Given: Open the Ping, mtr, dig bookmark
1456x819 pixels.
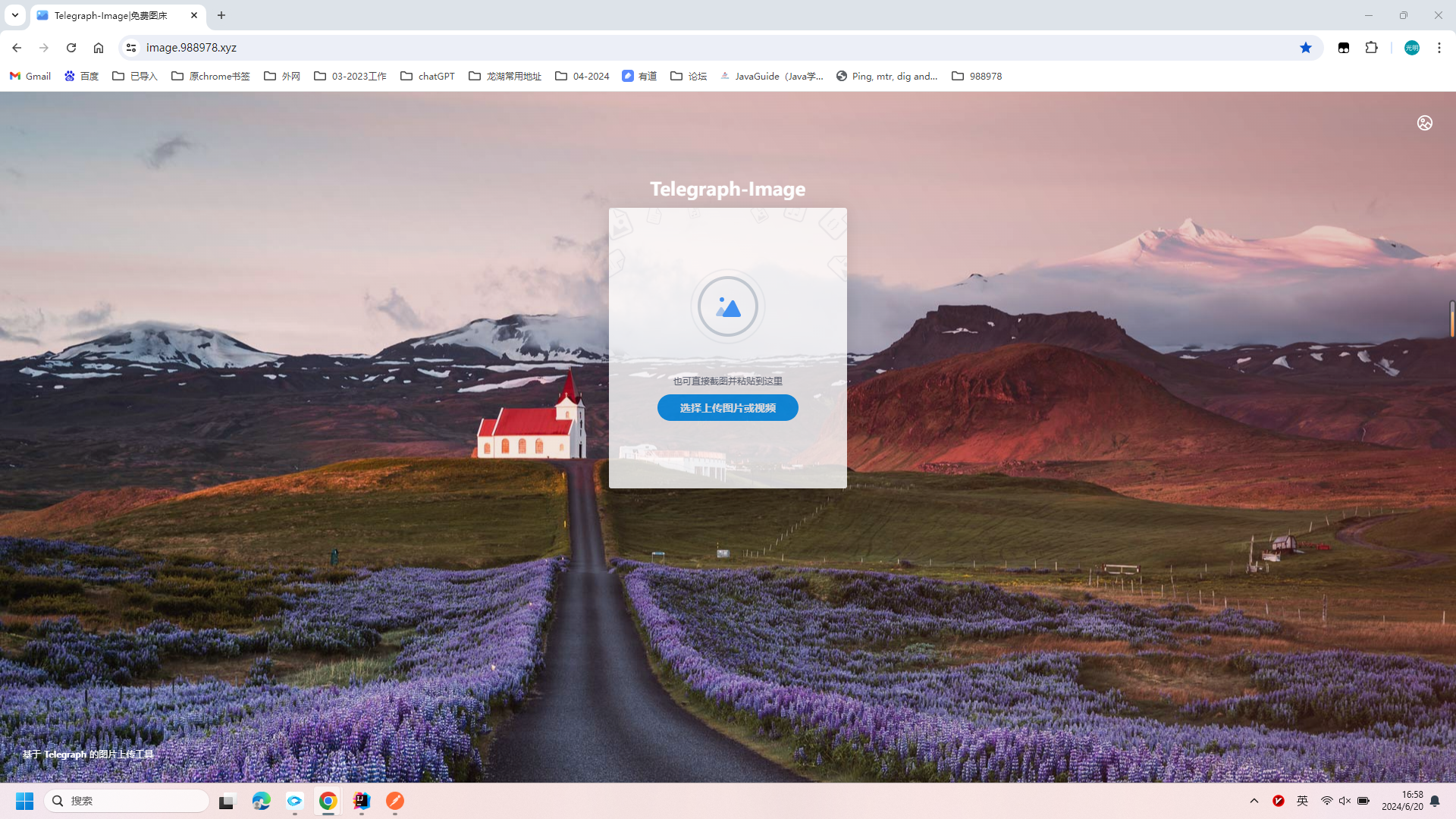Looking at the screenshot, I should tap(887, 76).
